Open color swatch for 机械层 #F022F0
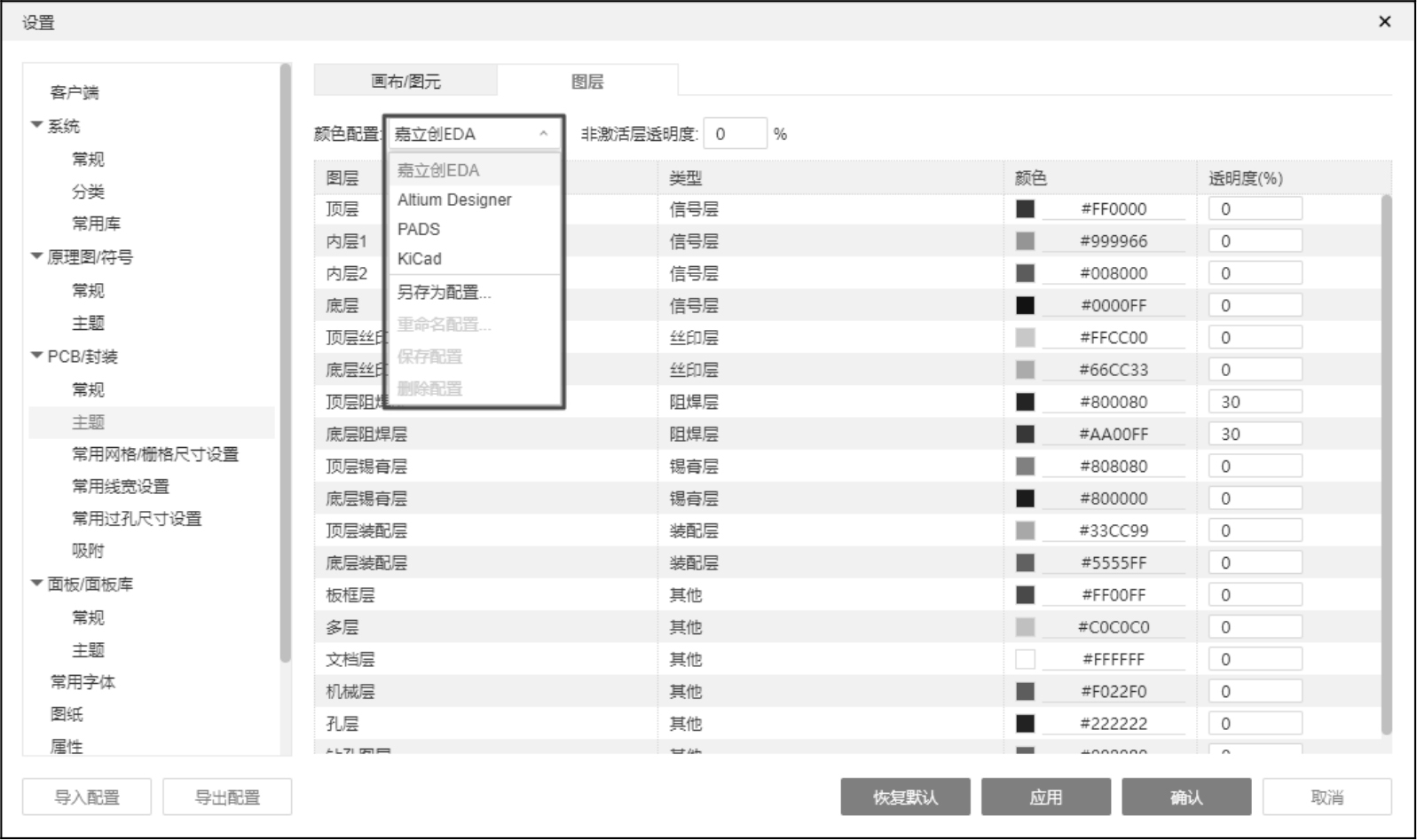 (x=1025, y=691)
